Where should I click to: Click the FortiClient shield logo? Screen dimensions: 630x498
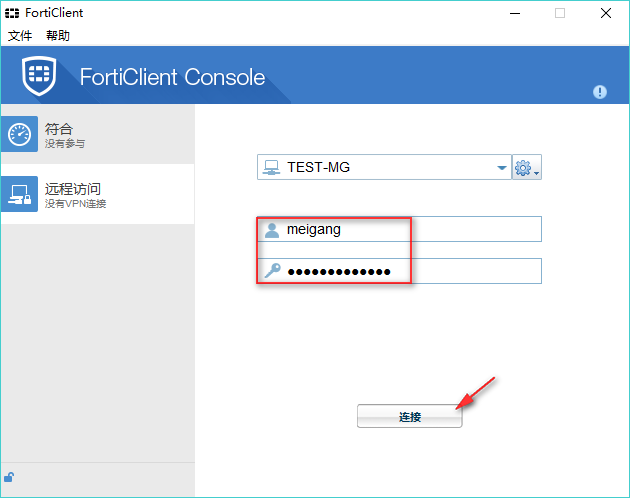click(39, 76)
